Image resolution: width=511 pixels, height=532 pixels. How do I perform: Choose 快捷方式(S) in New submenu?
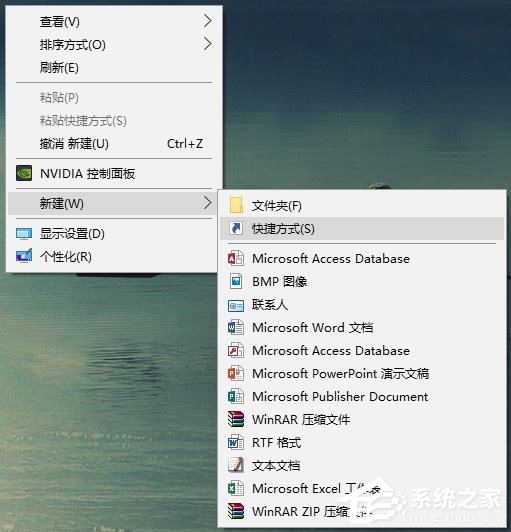(362, 229)
